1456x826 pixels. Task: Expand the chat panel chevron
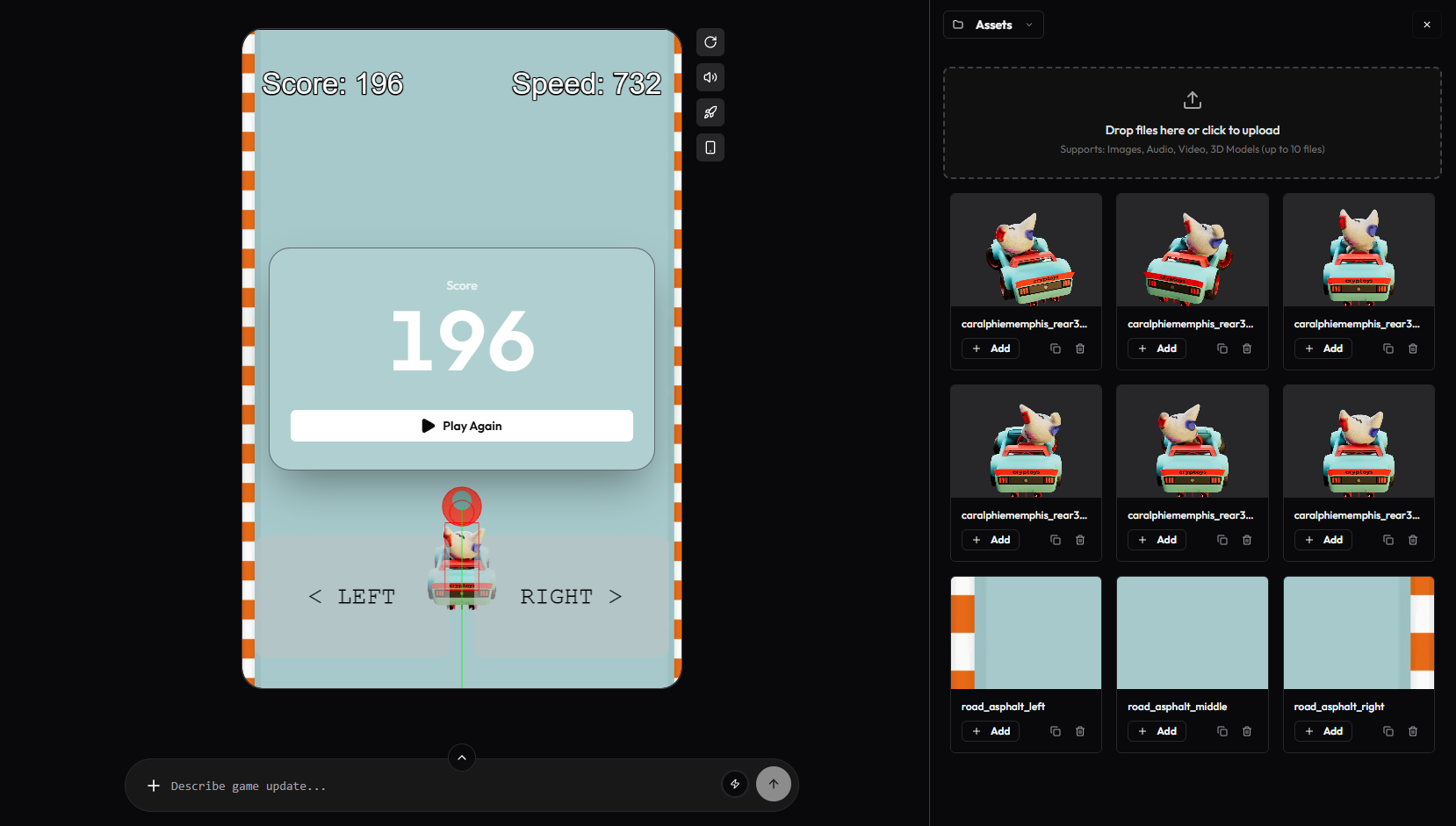462,758
